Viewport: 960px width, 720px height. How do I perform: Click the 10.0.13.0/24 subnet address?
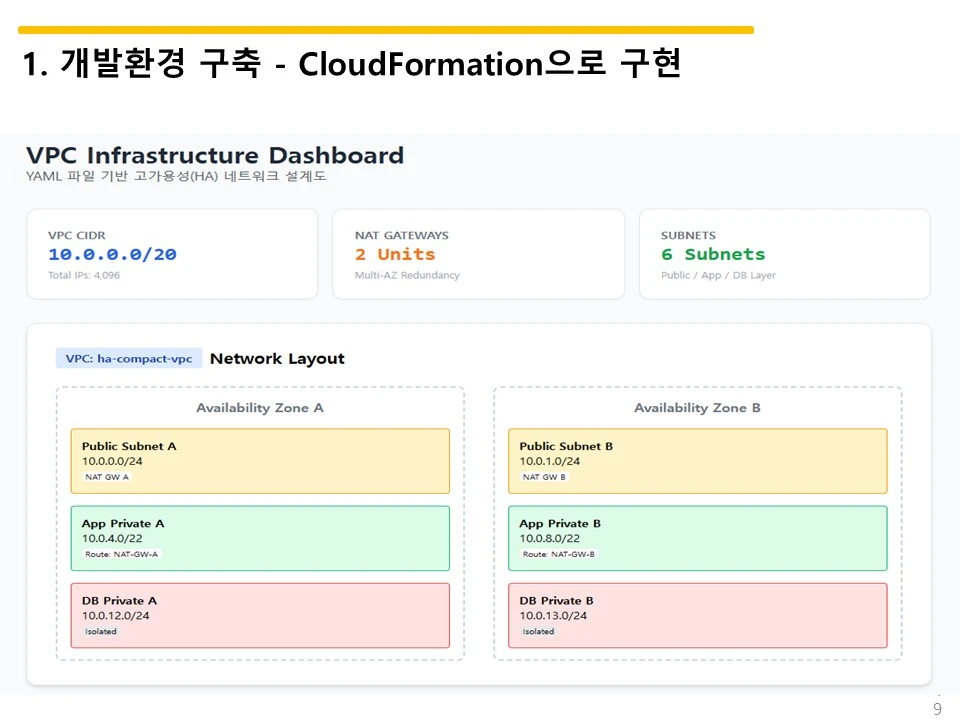coord(553,615)
